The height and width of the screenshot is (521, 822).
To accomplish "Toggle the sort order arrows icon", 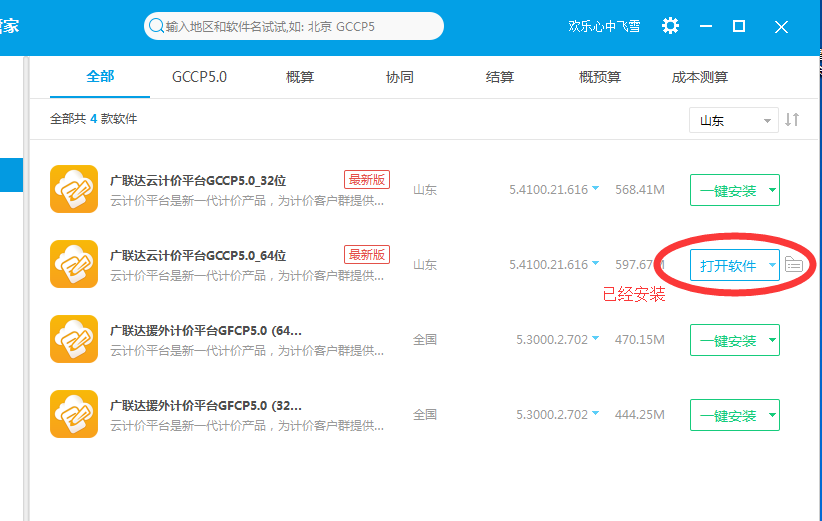I will tap(792, 120).
